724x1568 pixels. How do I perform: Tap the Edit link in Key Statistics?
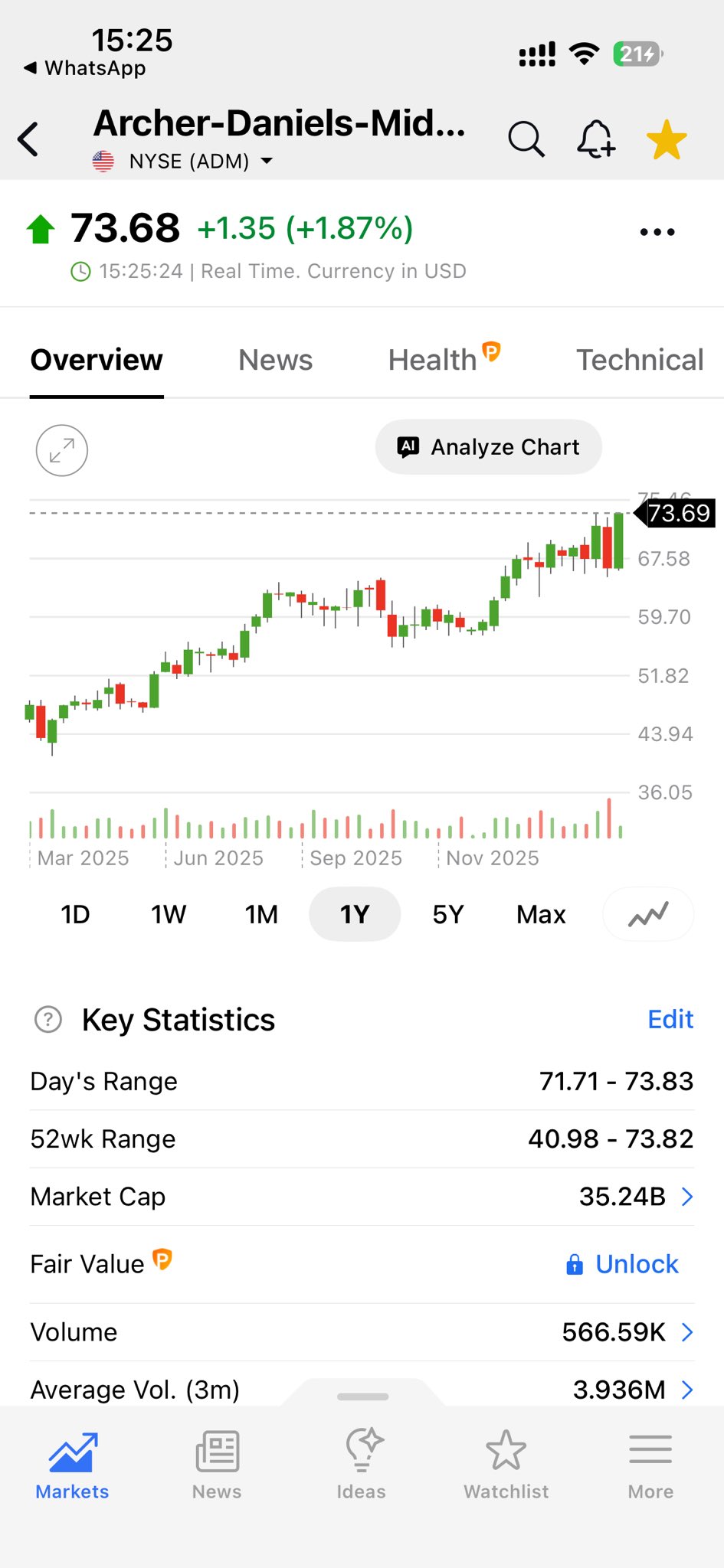670,1020
